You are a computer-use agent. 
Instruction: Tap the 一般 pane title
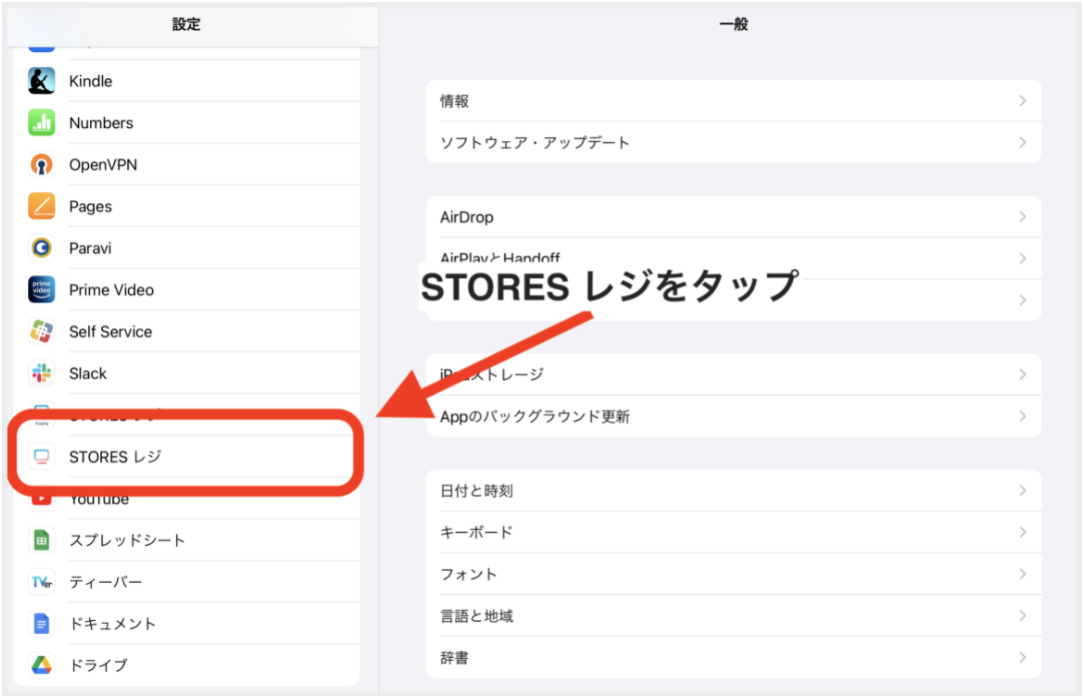pos(733,24)
